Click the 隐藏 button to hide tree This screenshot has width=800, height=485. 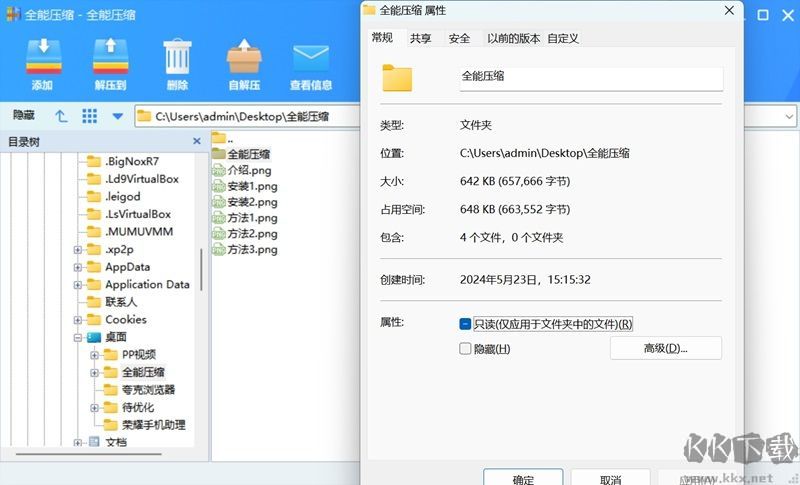[x=23, y=115]
